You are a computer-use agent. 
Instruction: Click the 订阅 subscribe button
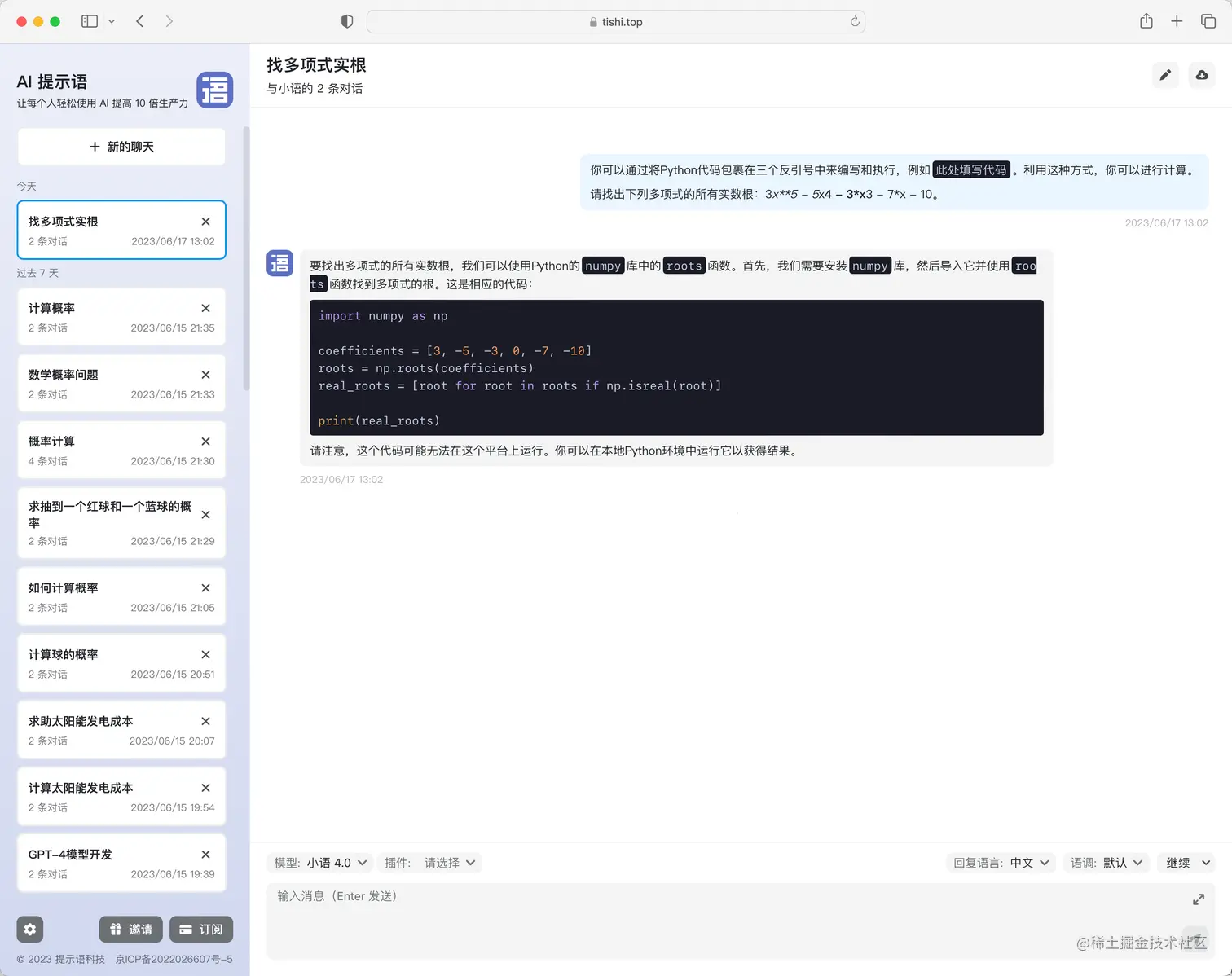coord(201,930)
